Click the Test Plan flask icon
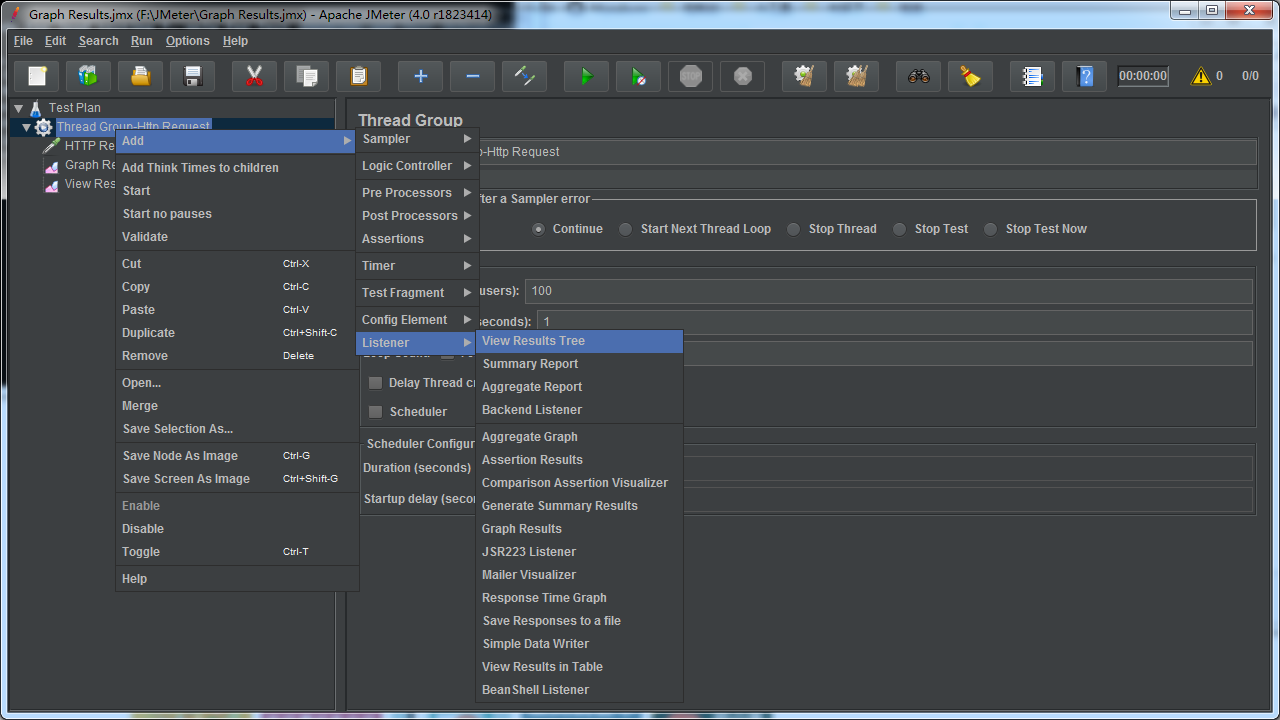 pyautogui.click(x=36, y=108)
